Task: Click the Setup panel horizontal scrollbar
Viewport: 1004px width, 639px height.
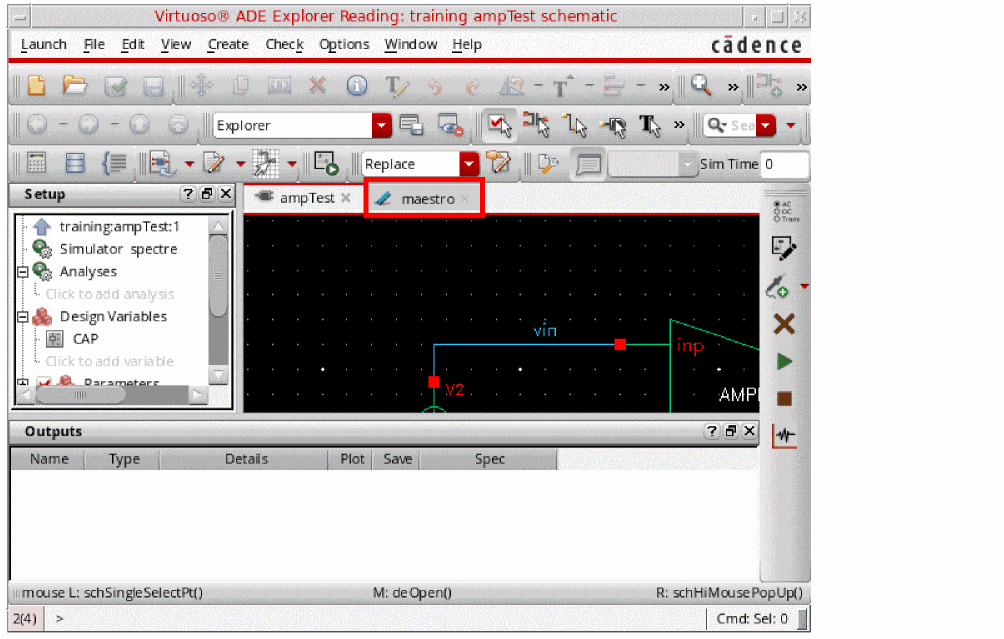Action: tap(80, 395)
